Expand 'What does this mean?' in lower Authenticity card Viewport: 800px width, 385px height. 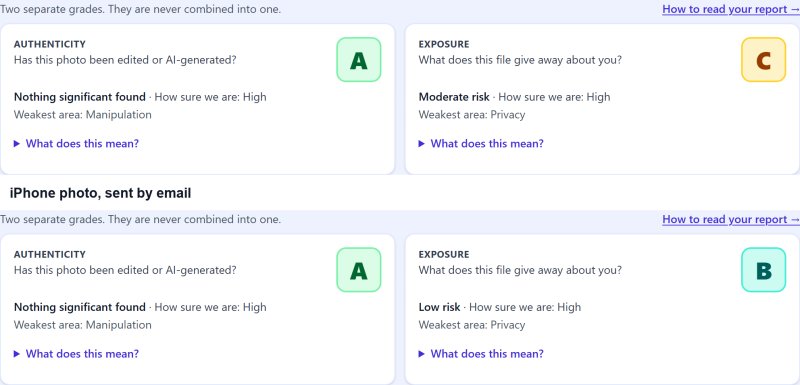coord(76,353)
